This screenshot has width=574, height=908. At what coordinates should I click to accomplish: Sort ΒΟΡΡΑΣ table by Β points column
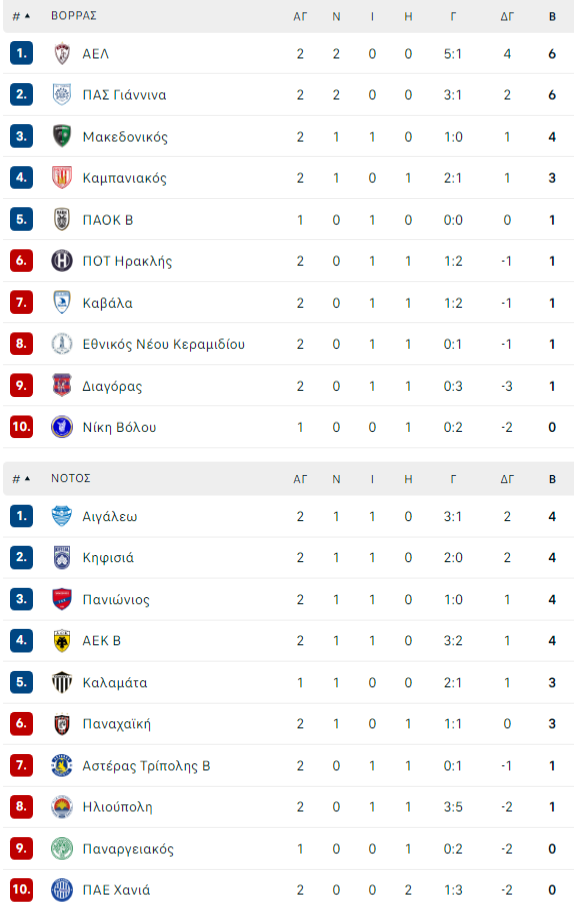[552, 17]
